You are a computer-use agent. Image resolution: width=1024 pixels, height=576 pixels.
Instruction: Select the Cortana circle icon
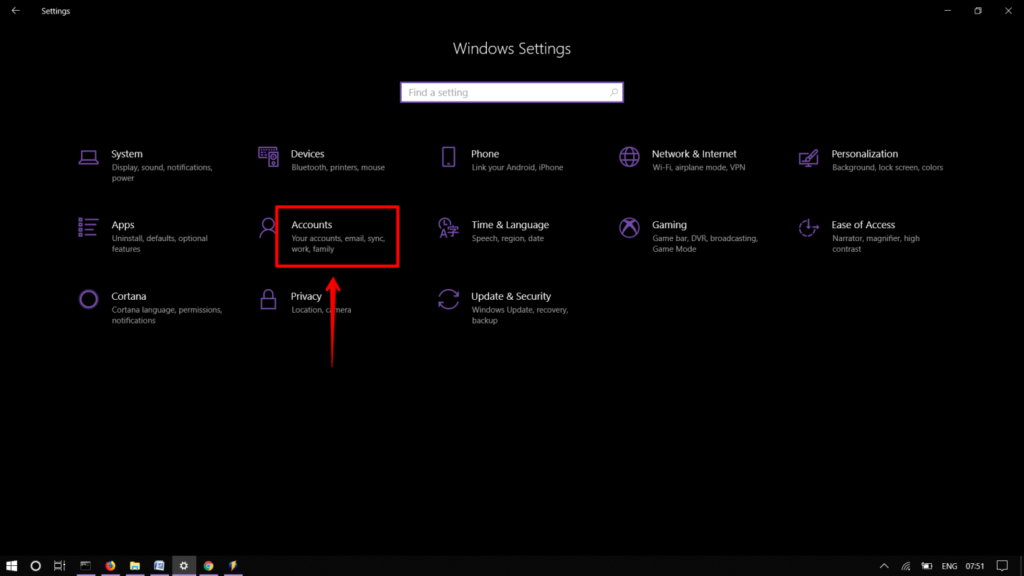point(88,299)
